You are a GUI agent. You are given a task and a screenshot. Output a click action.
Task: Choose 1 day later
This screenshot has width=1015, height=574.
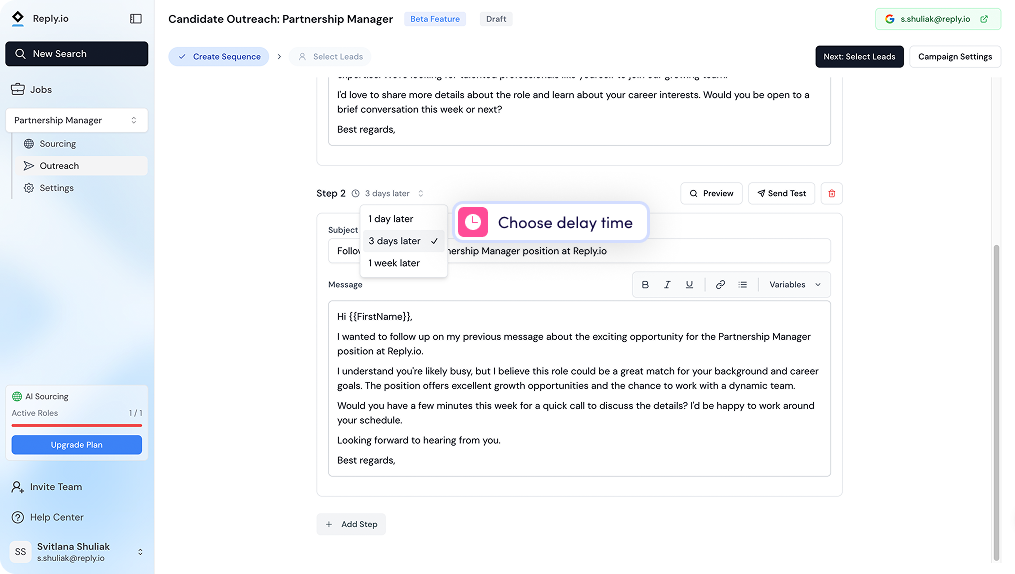pos(403,219)
